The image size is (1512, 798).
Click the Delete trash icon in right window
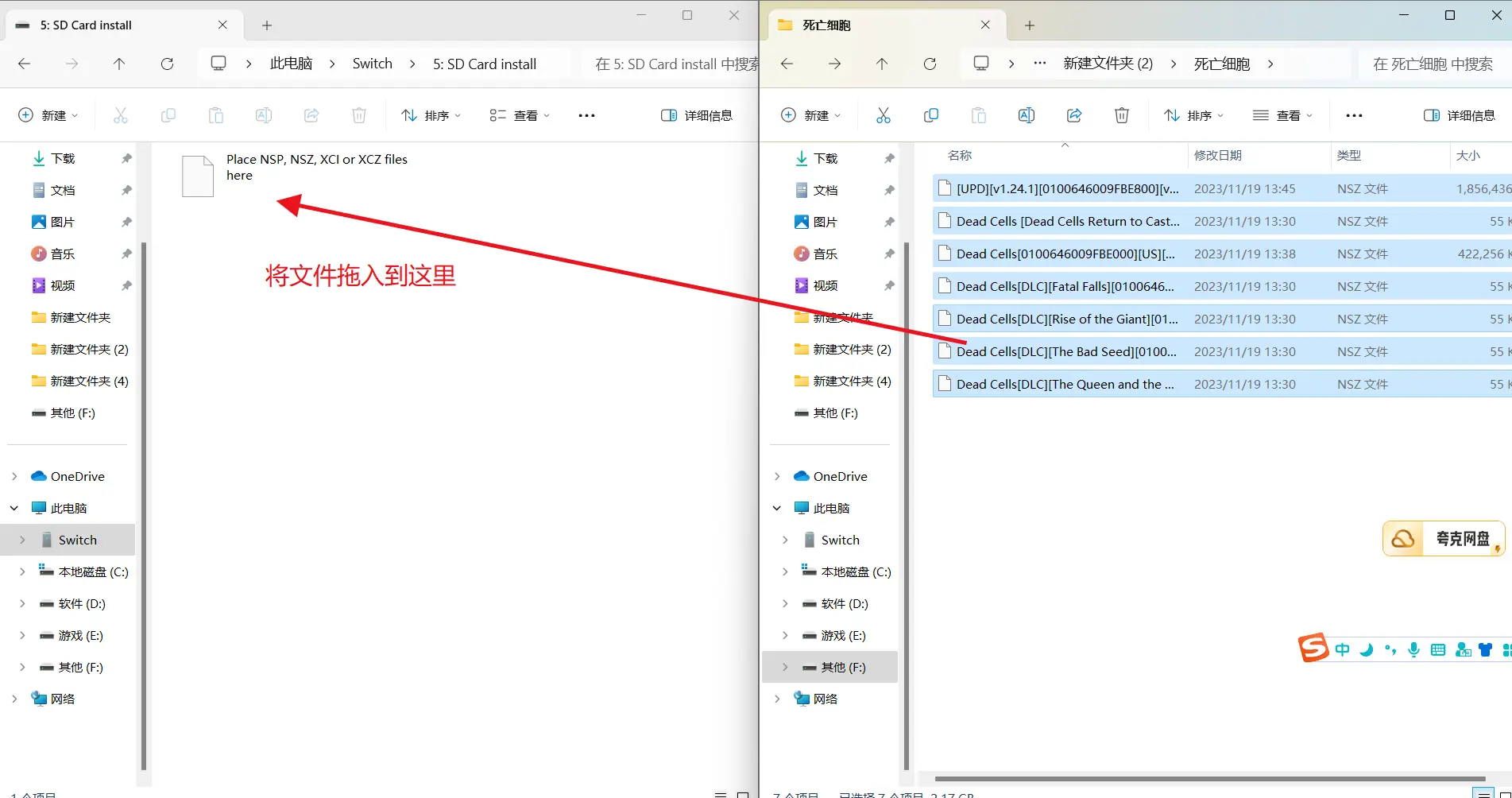tap(1121, 115)
